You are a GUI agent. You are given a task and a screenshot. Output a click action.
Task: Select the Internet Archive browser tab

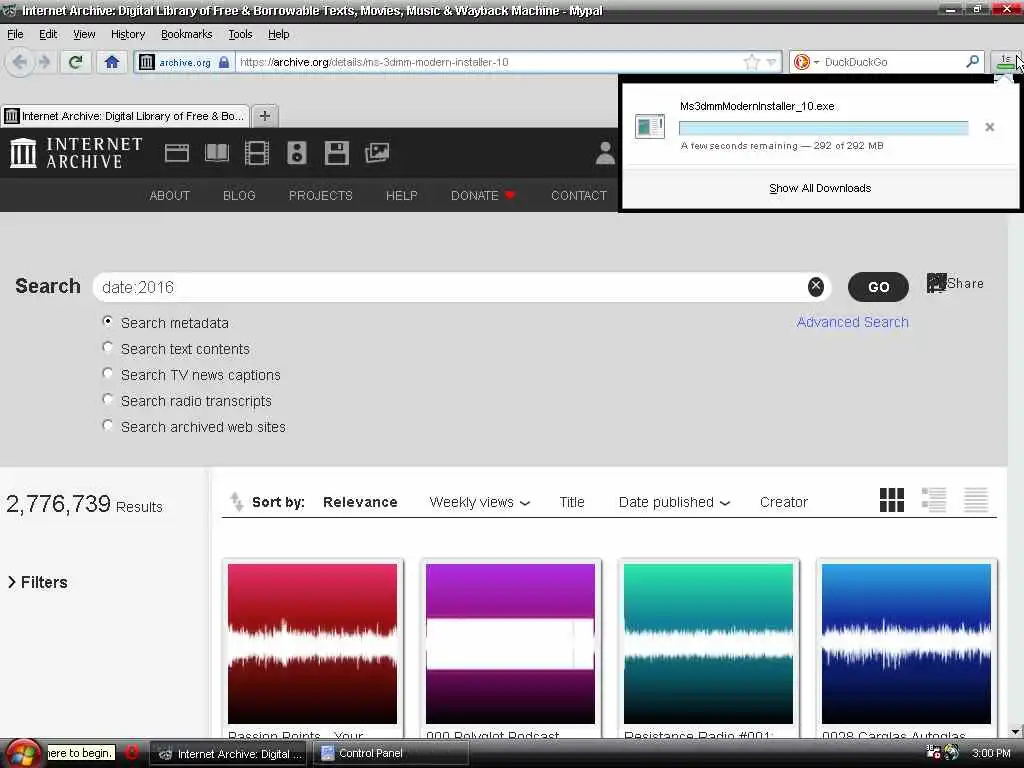125,116
